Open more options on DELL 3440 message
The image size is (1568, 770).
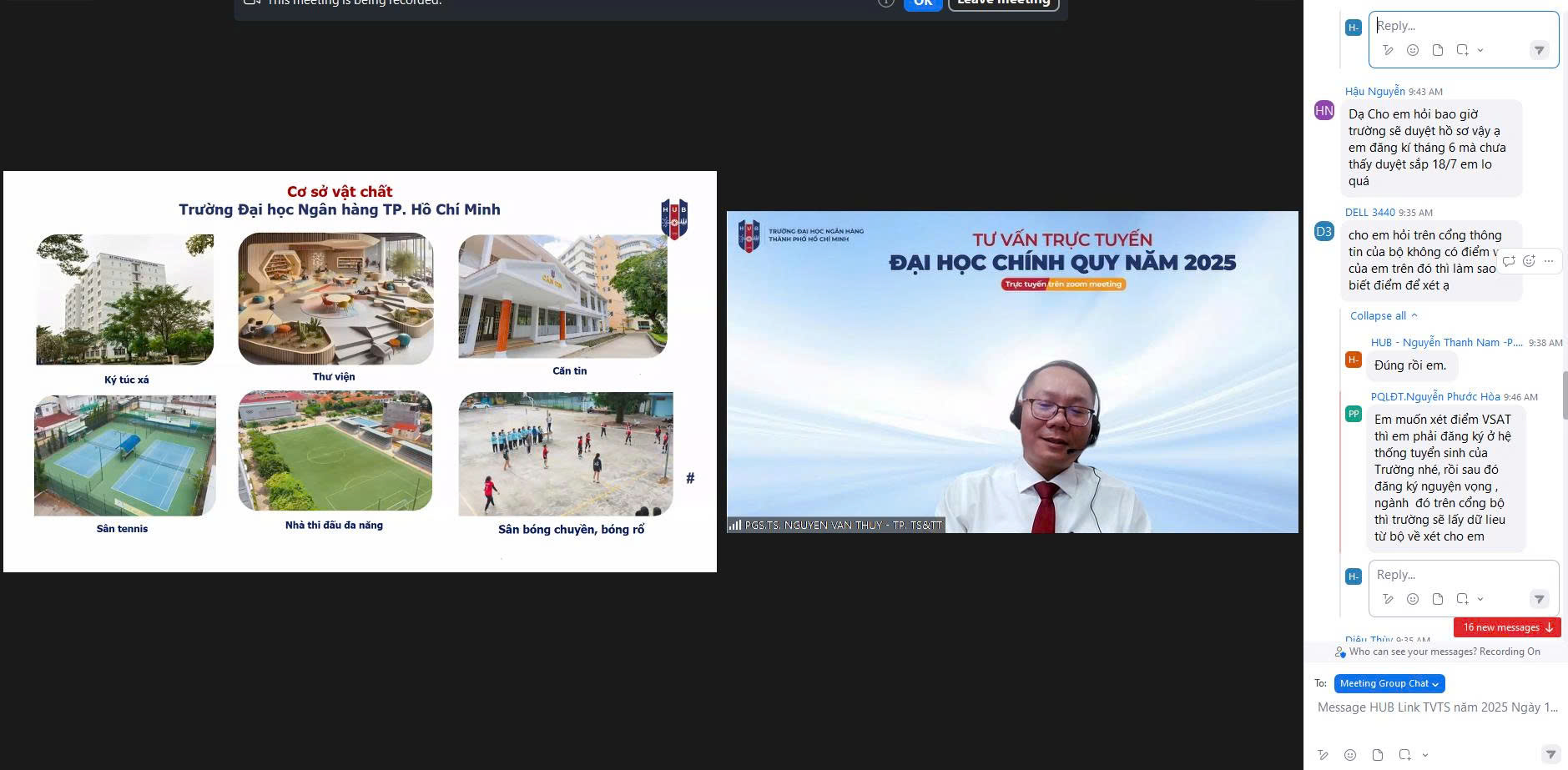click(1549, 261)
